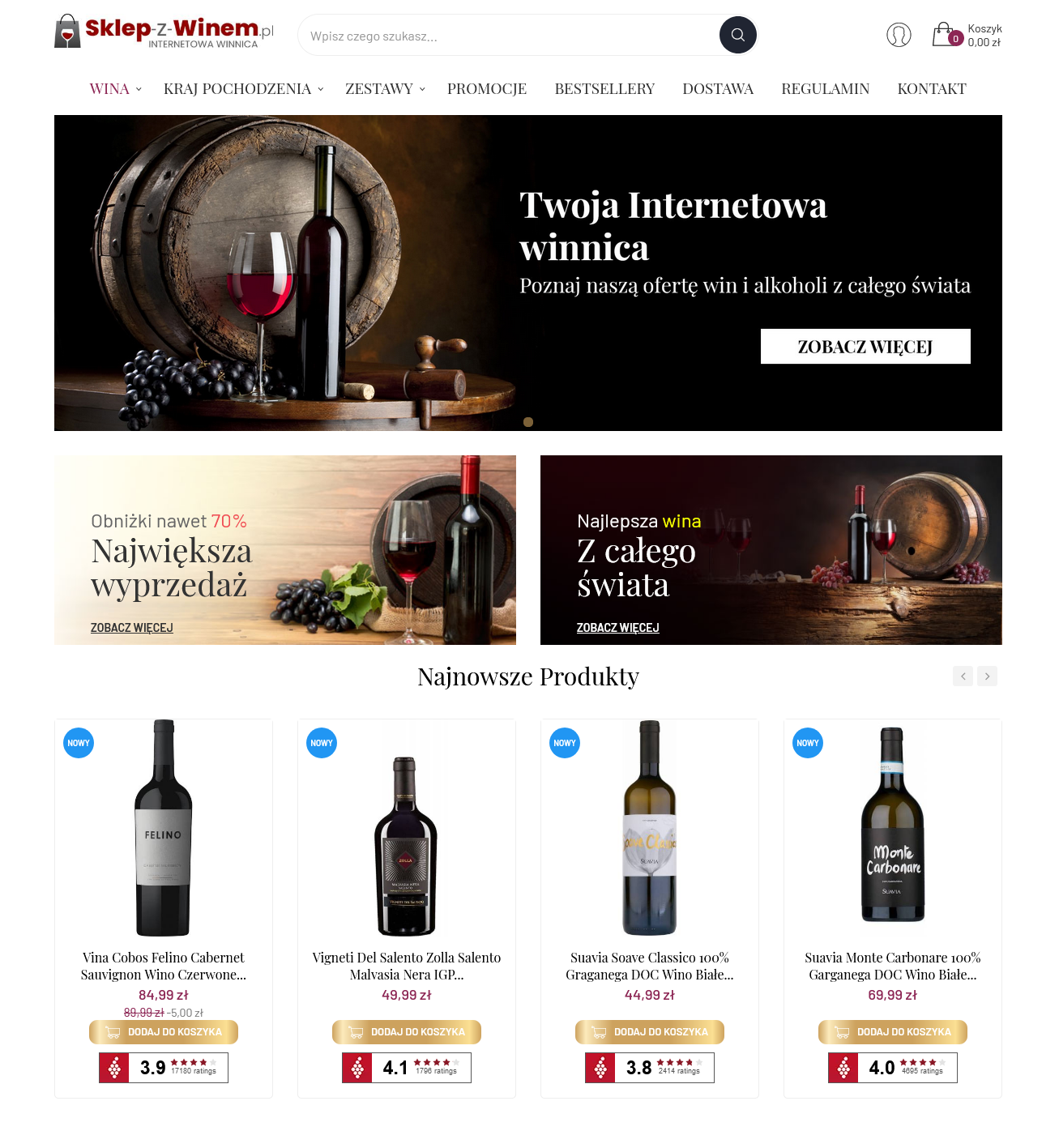Screen dimensions: 1059x1148
Task: Open the KONTAKT menu item
Action: pyautogui.click(x=932, y=89)
